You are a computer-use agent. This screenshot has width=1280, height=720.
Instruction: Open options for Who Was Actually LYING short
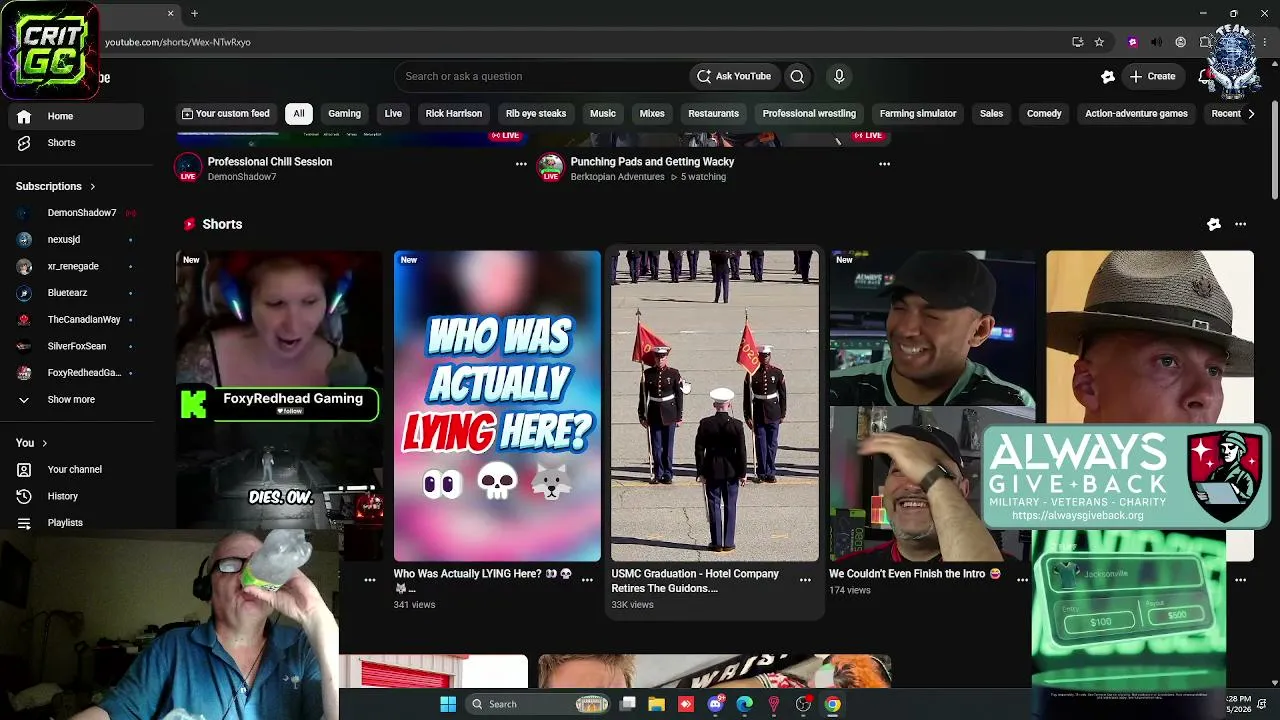click(x=587, y=580)
